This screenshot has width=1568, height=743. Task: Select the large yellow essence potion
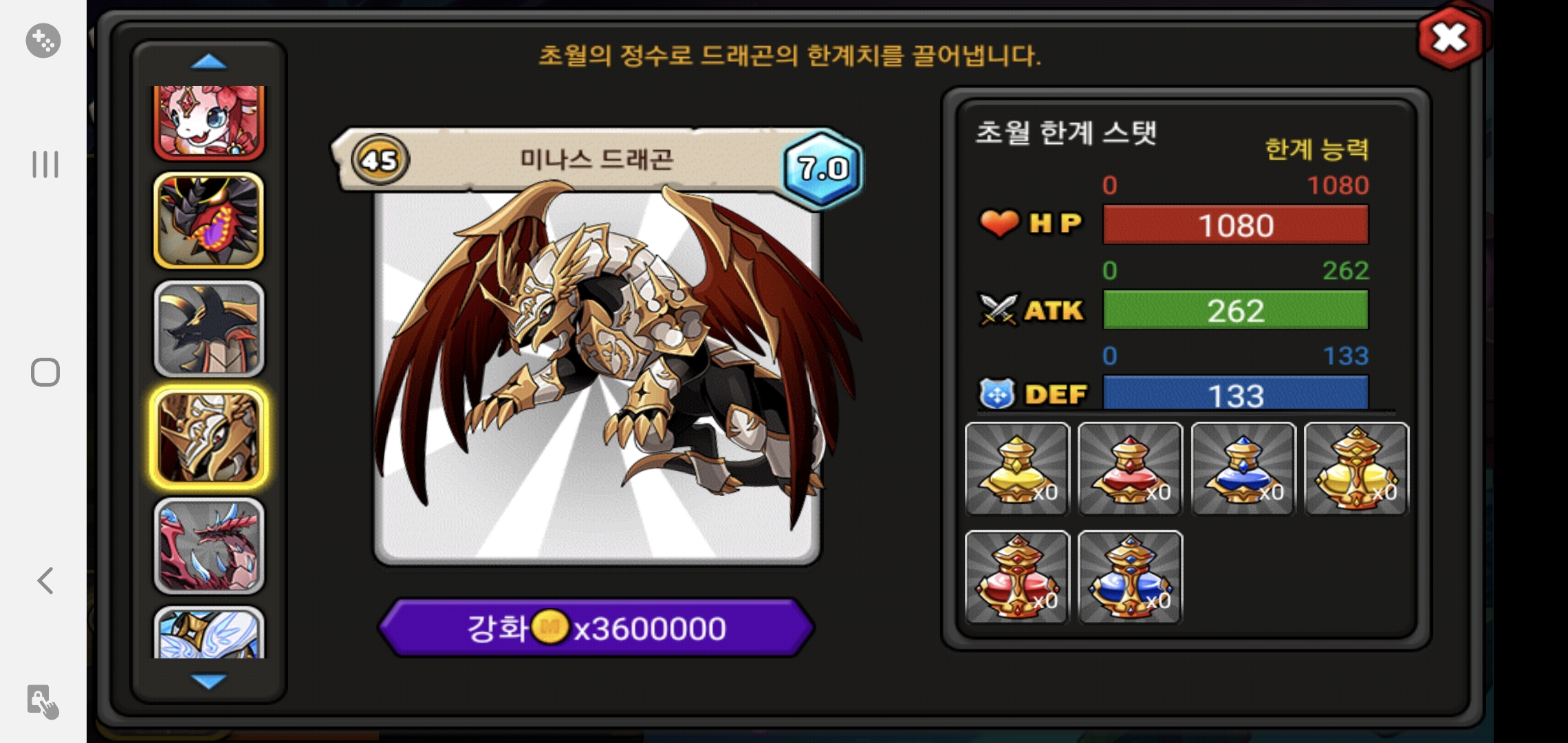point(1356,469)
